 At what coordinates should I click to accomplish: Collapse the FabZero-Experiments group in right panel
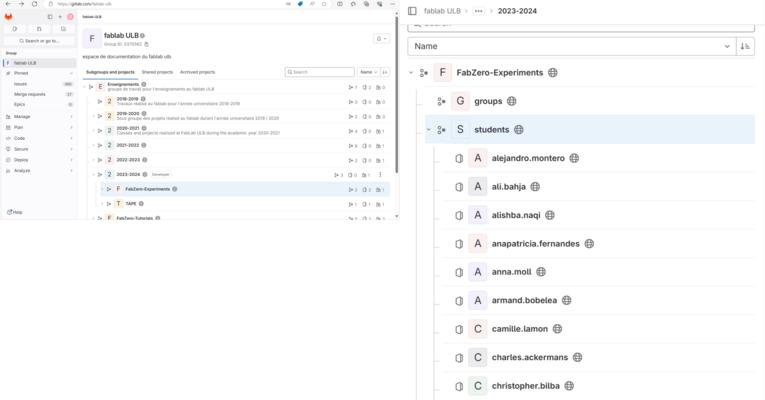411,73
